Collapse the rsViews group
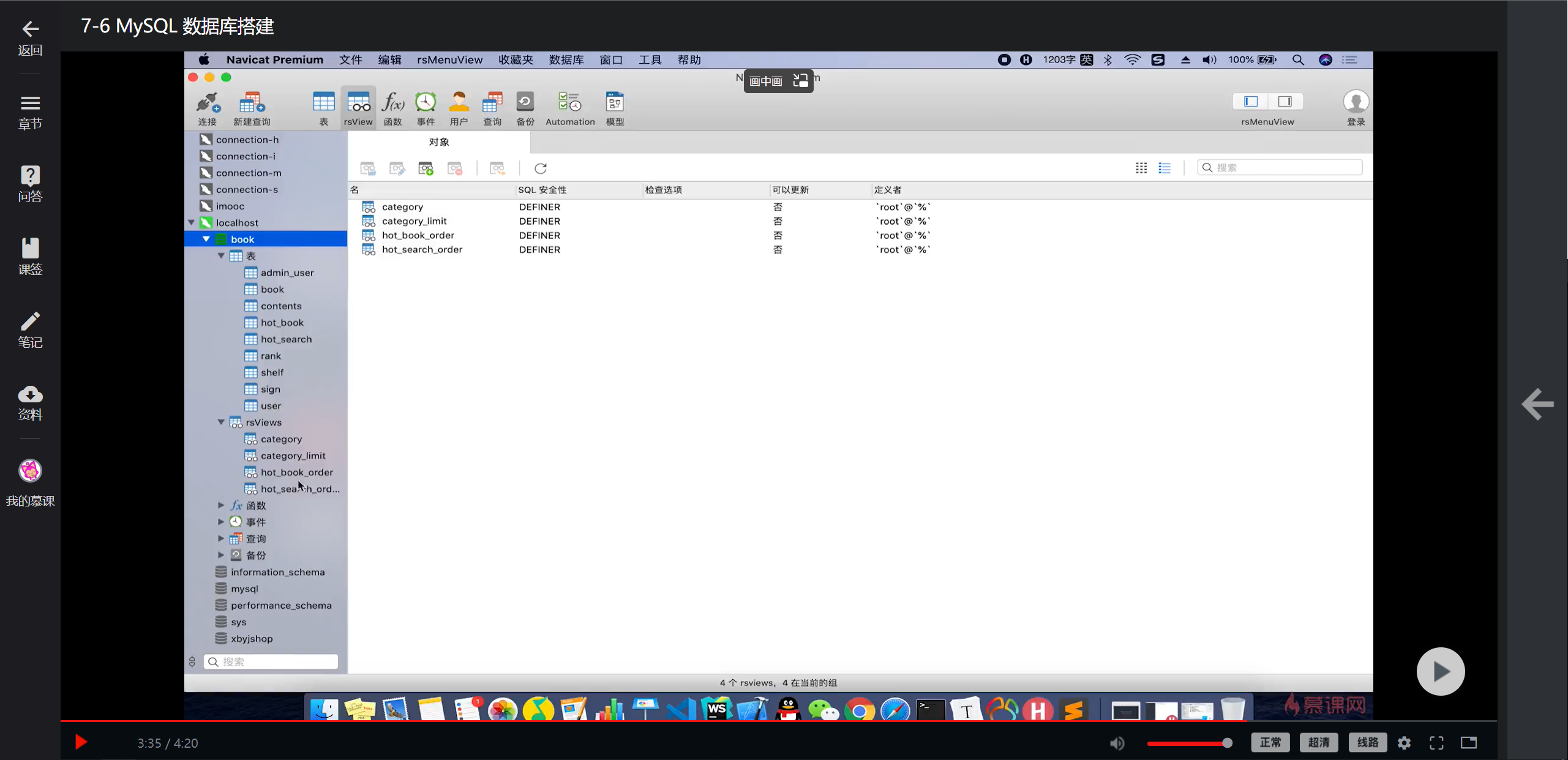 pyautogui.click(x=221, y=422)
